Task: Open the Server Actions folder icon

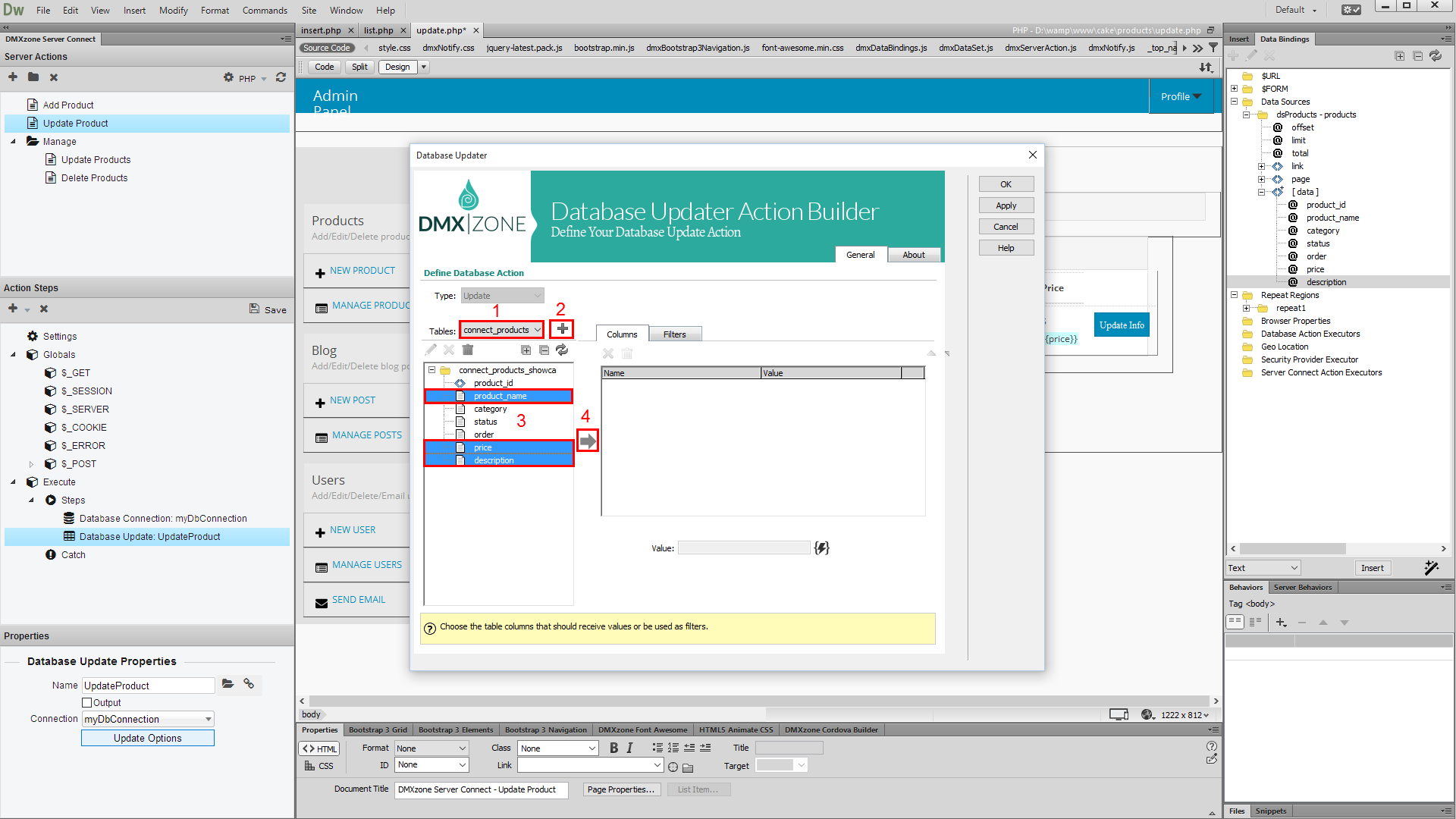Action: click(x=33, y=77)
